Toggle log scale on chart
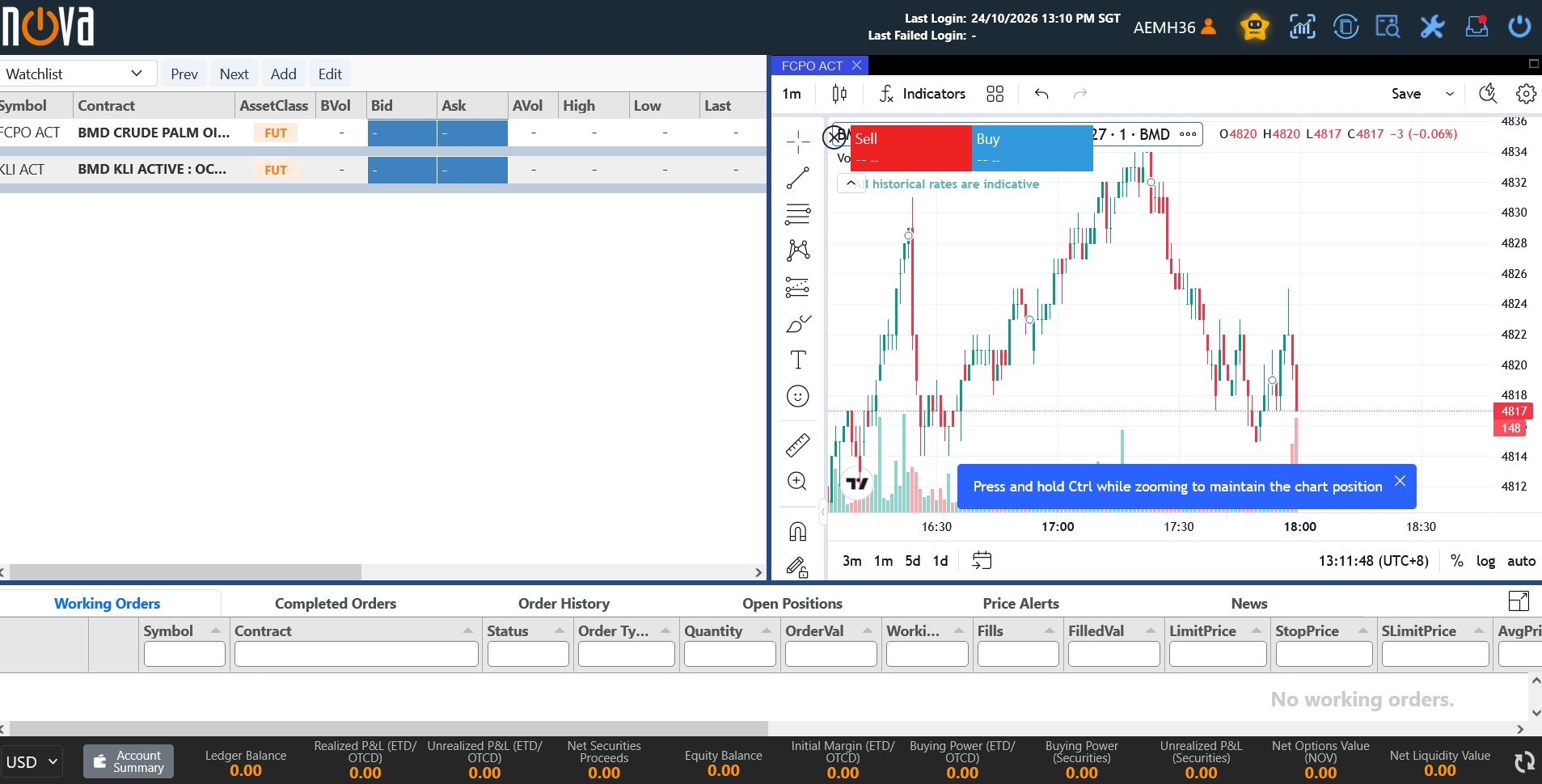Image resolution: width=1542 pixels, height=784 pixels. [1485, 560]
